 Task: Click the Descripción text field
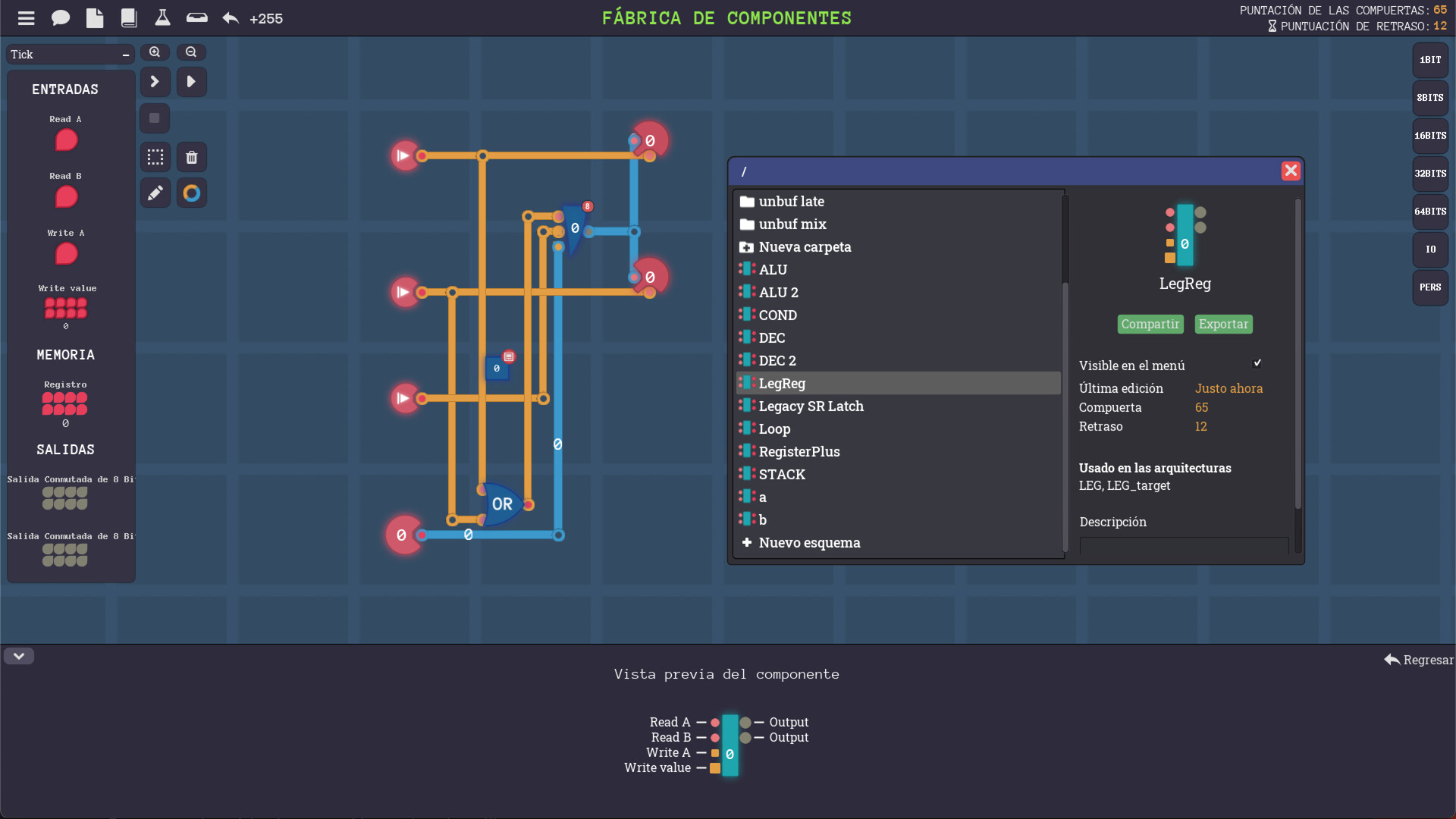[x=1183, y=550]
